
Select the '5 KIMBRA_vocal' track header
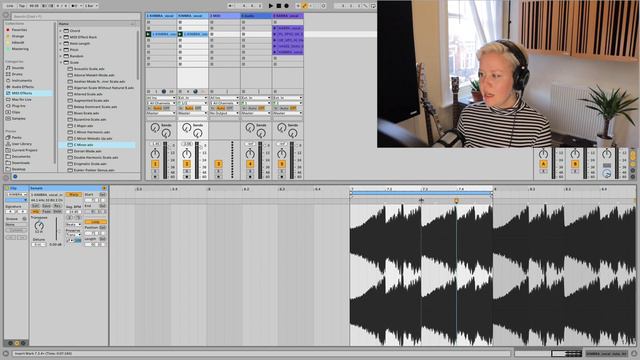tap(288, 16)
